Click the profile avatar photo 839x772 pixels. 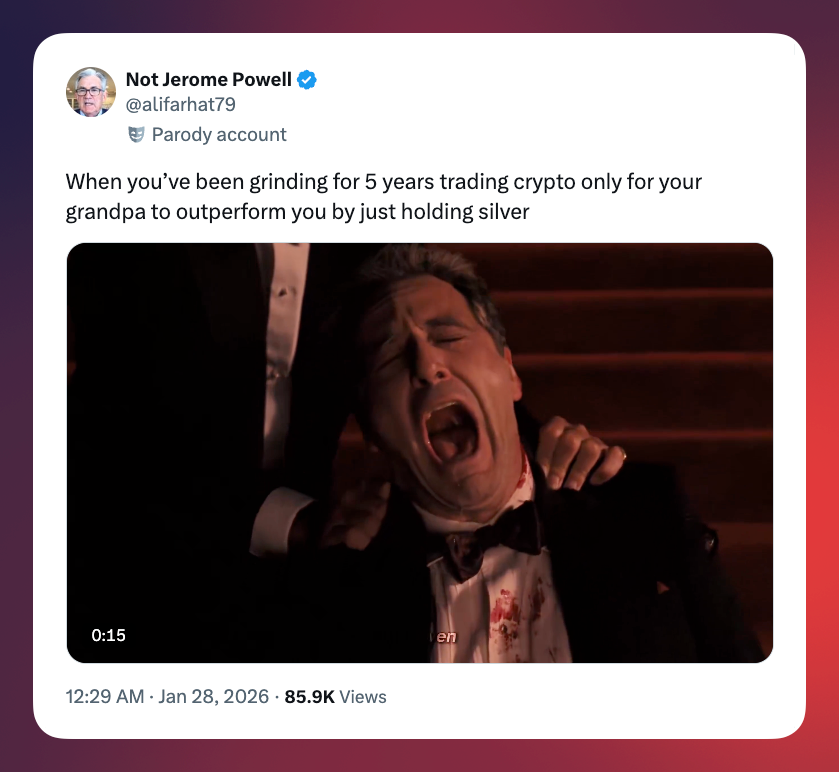91,93
